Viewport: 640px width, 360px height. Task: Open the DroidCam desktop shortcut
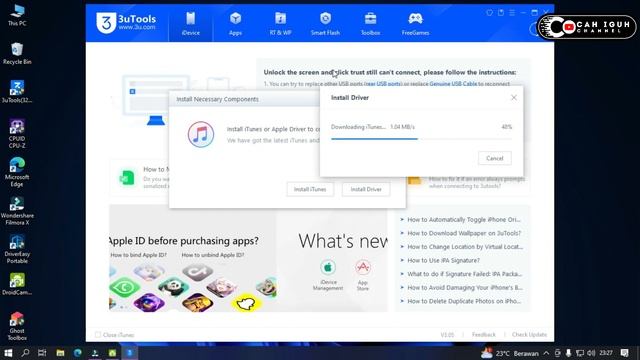[x=17, y=284]
